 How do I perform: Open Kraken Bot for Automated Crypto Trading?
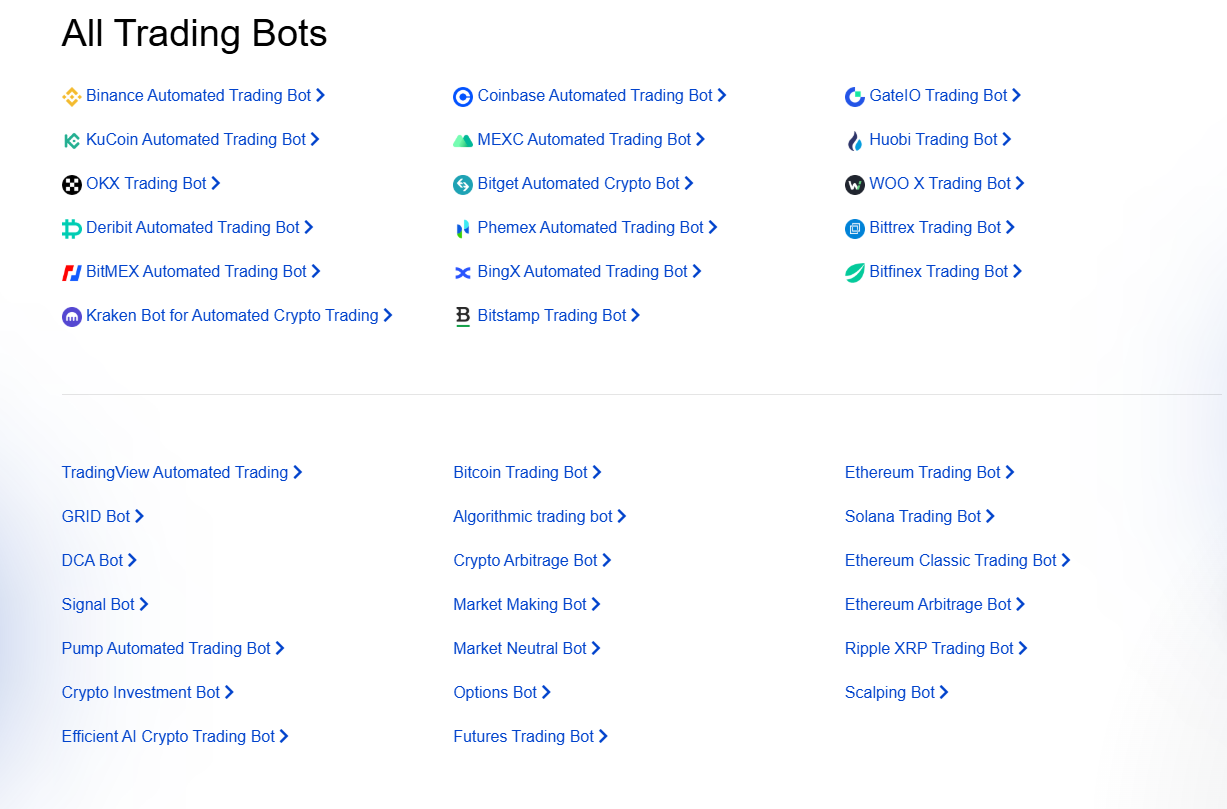(239, 316)
